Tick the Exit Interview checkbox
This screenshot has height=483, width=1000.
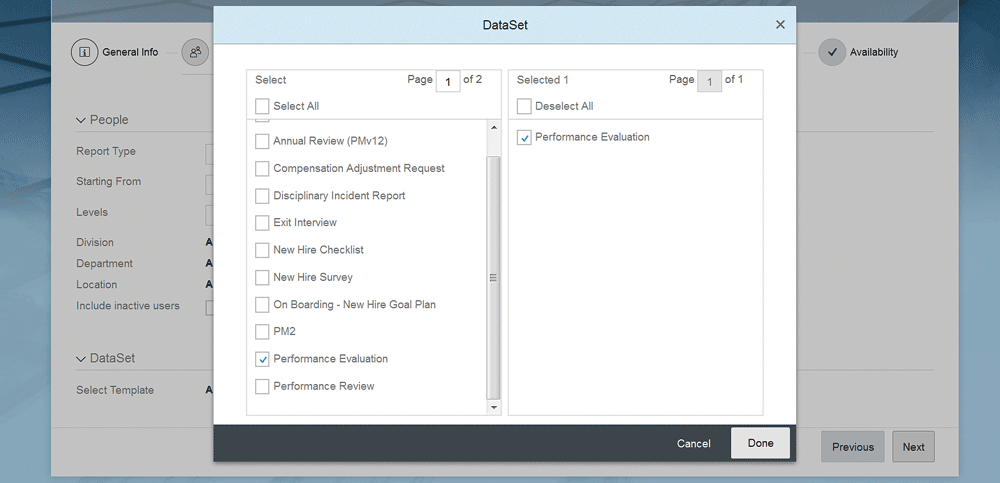(262, 223)
